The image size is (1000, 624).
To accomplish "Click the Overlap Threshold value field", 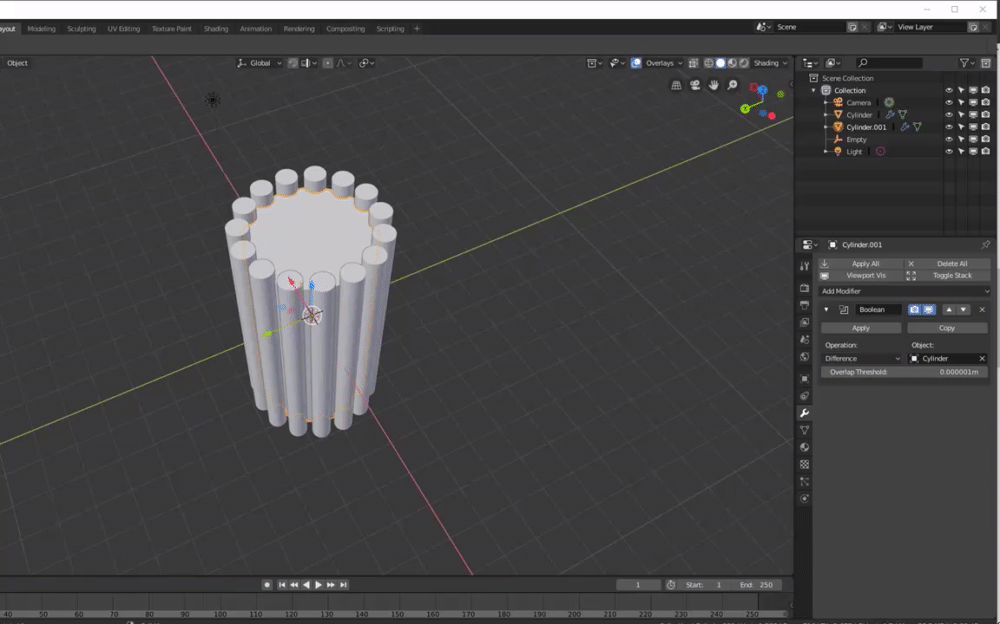I will point(903,372).
